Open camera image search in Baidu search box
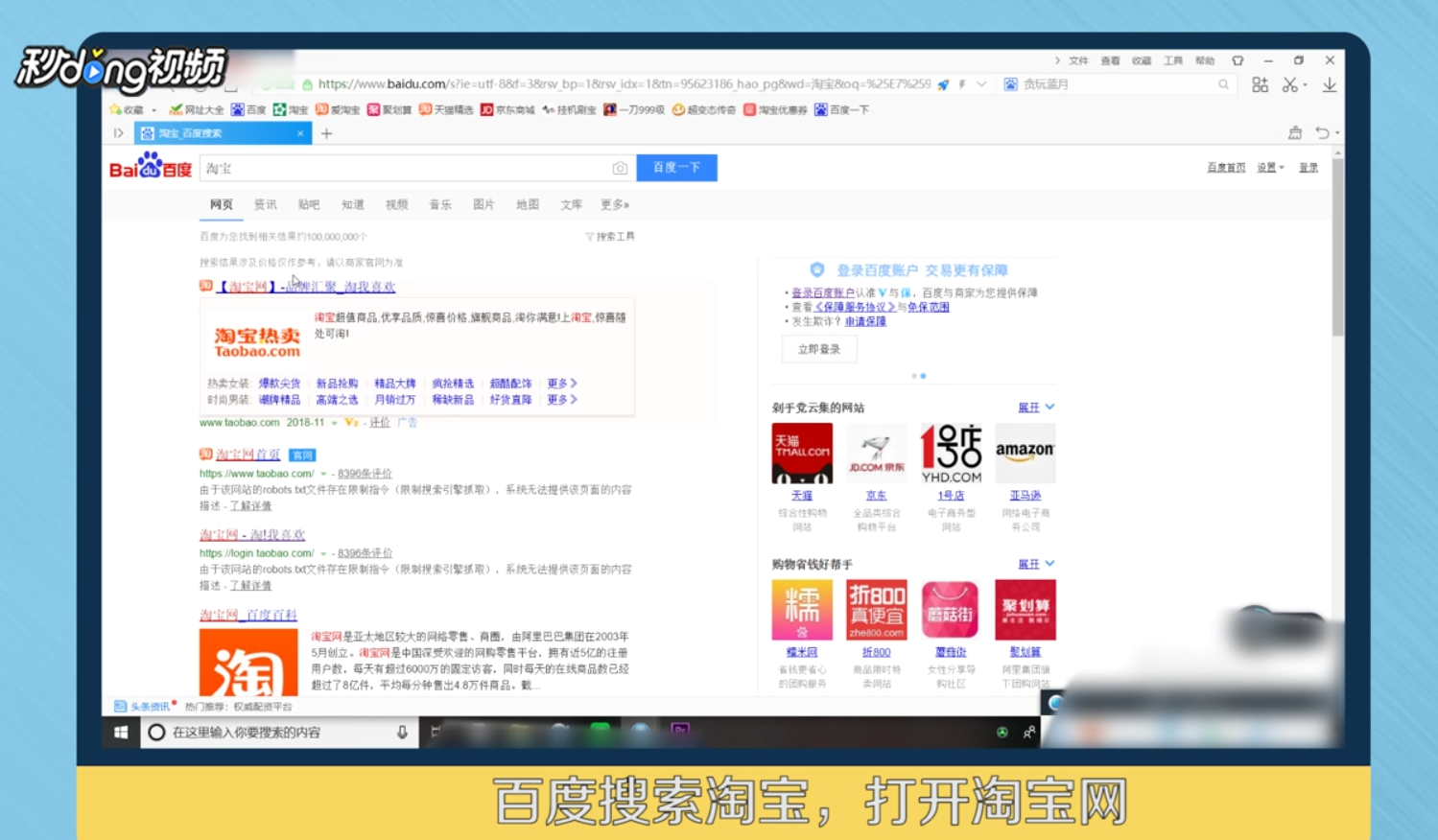The image size is (1438, 840). [620, 168]
